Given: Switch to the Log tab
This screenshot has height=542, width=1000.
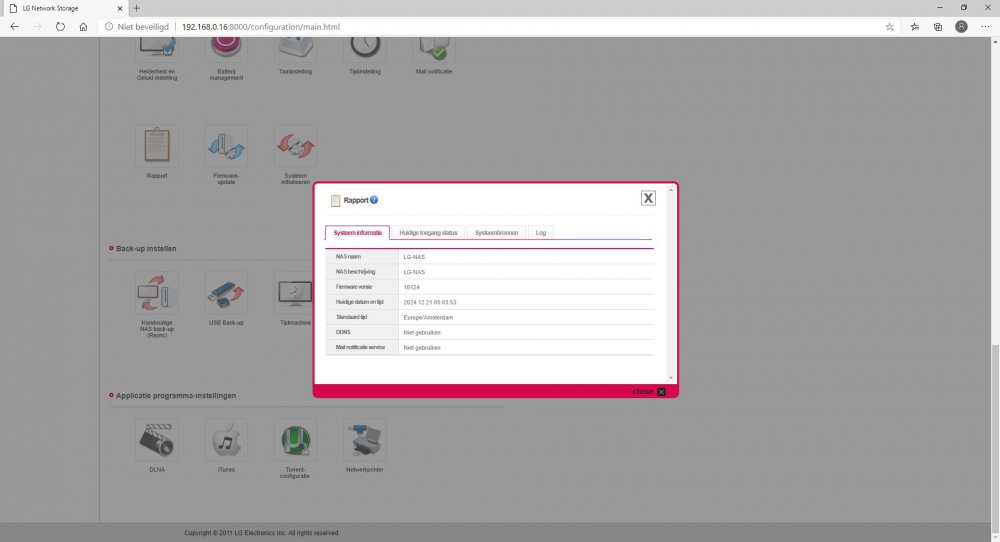Looking at the screenshot, I should point(541,233).
